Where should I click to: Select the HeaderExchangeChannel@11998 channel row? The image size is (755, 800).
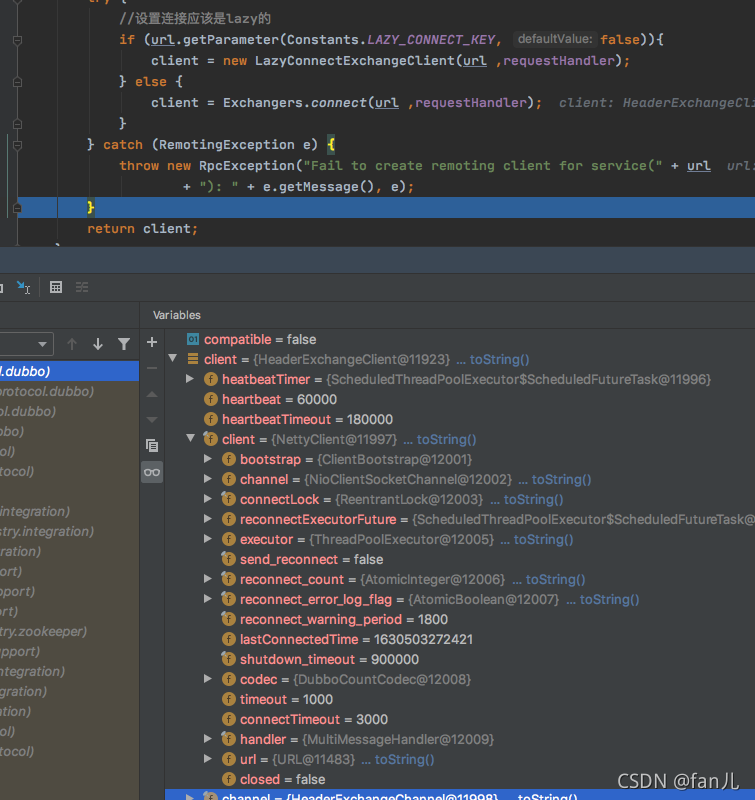[x=460, y=795]
